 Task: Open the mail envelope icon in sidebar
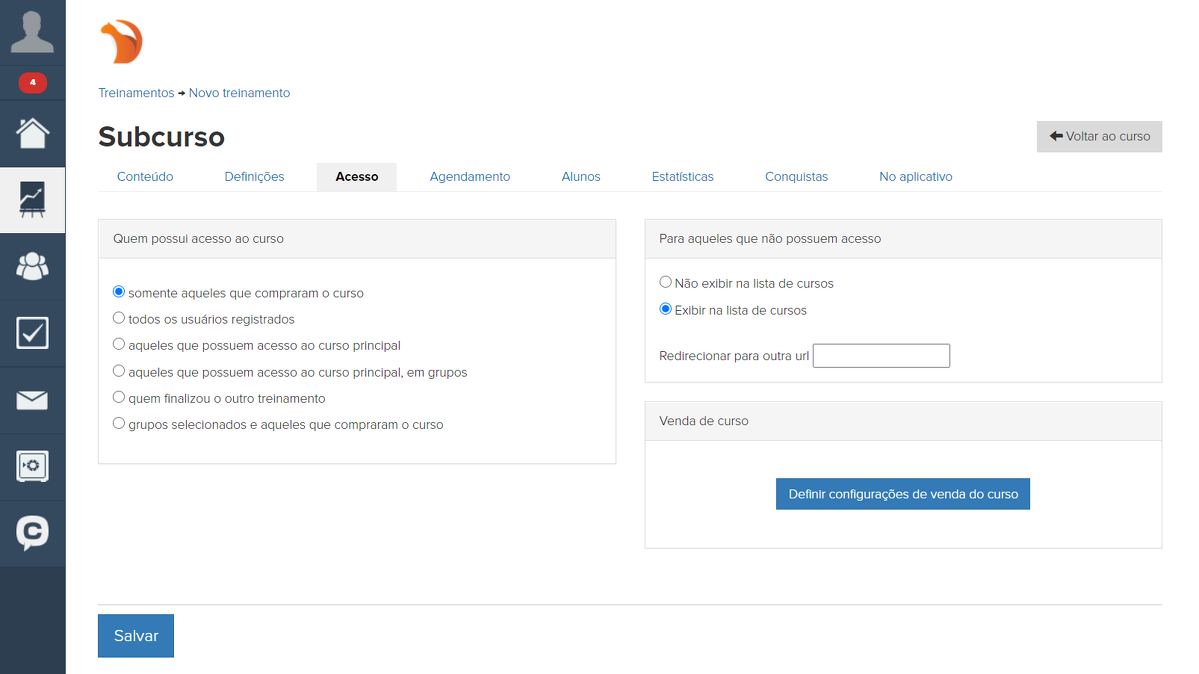click(32, 400)
